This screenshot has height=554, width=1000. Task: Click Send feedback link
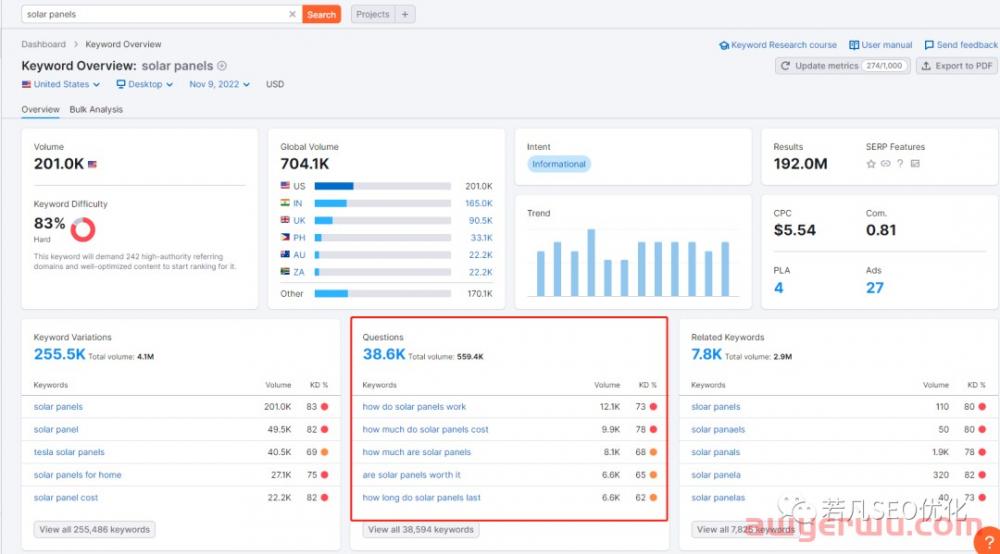[967, 45]
